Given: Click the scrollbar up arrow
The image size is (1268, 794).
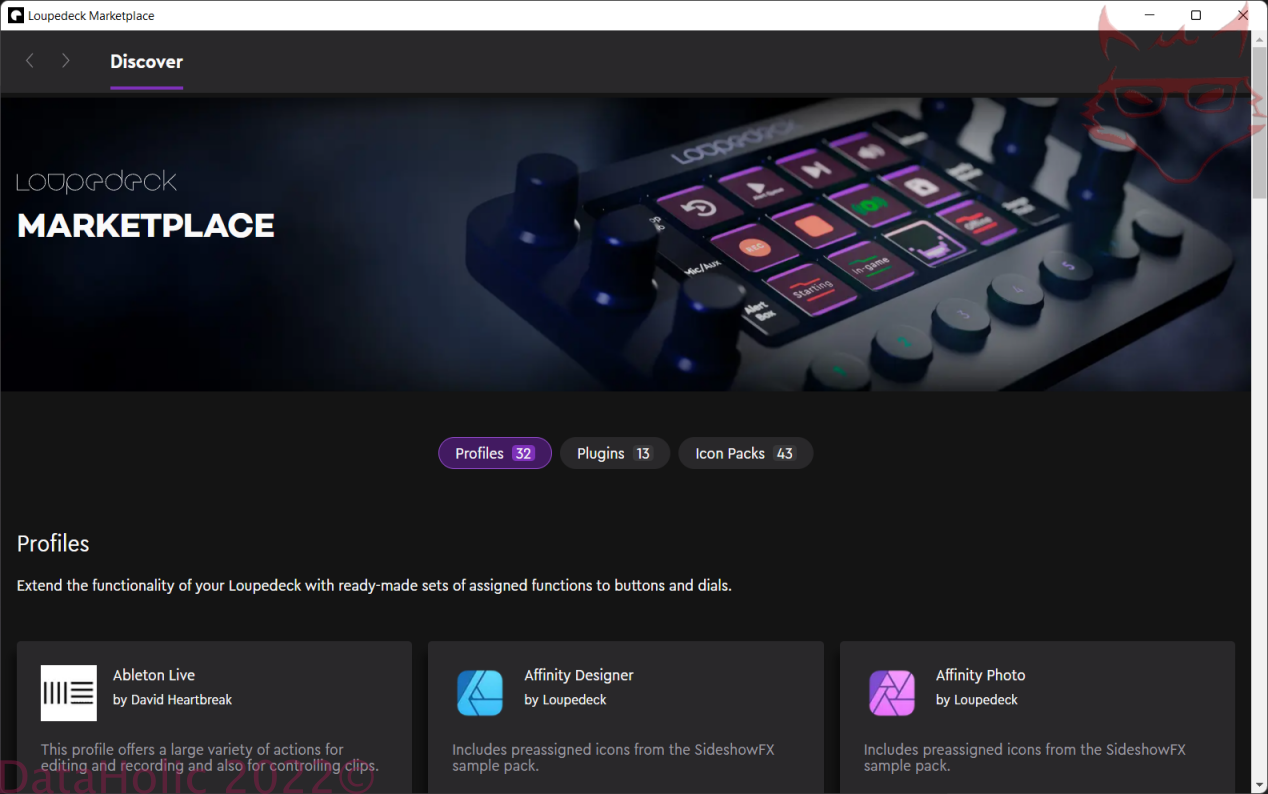Looking at the screenshot, I should click(1259, 38).
